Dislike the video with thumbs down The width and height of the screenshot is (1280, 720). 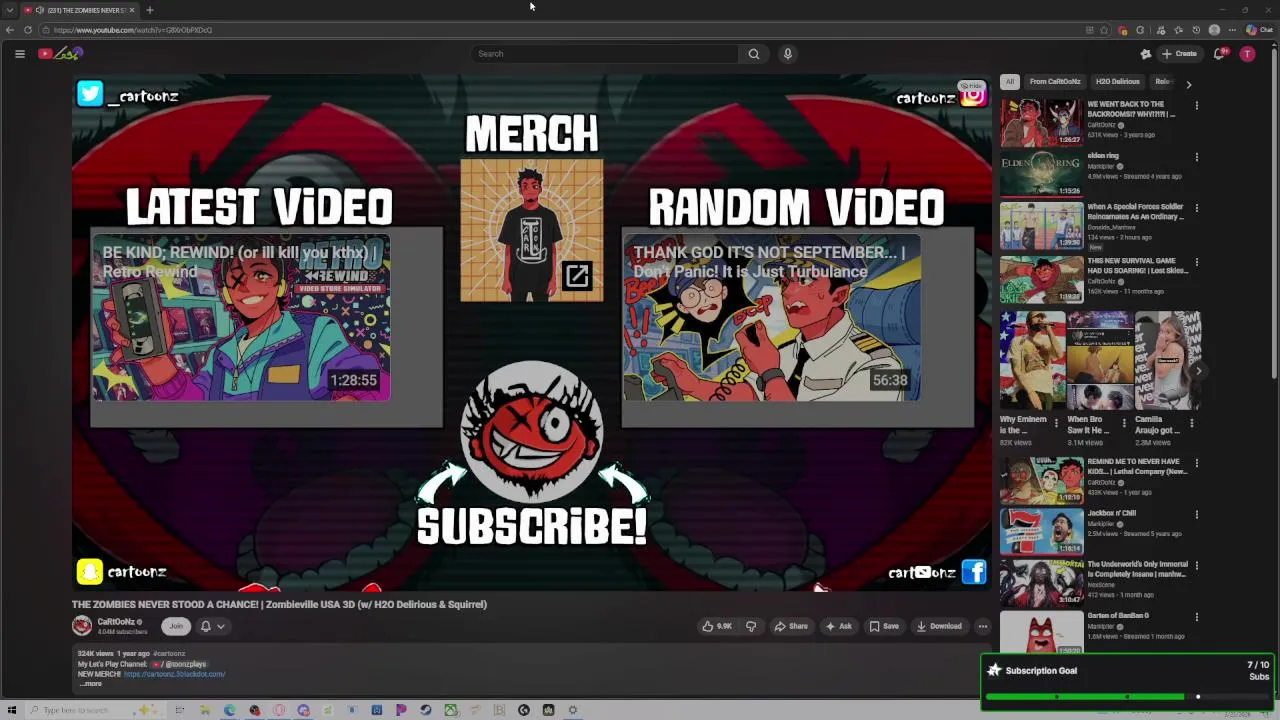click(x=751, y=626)
